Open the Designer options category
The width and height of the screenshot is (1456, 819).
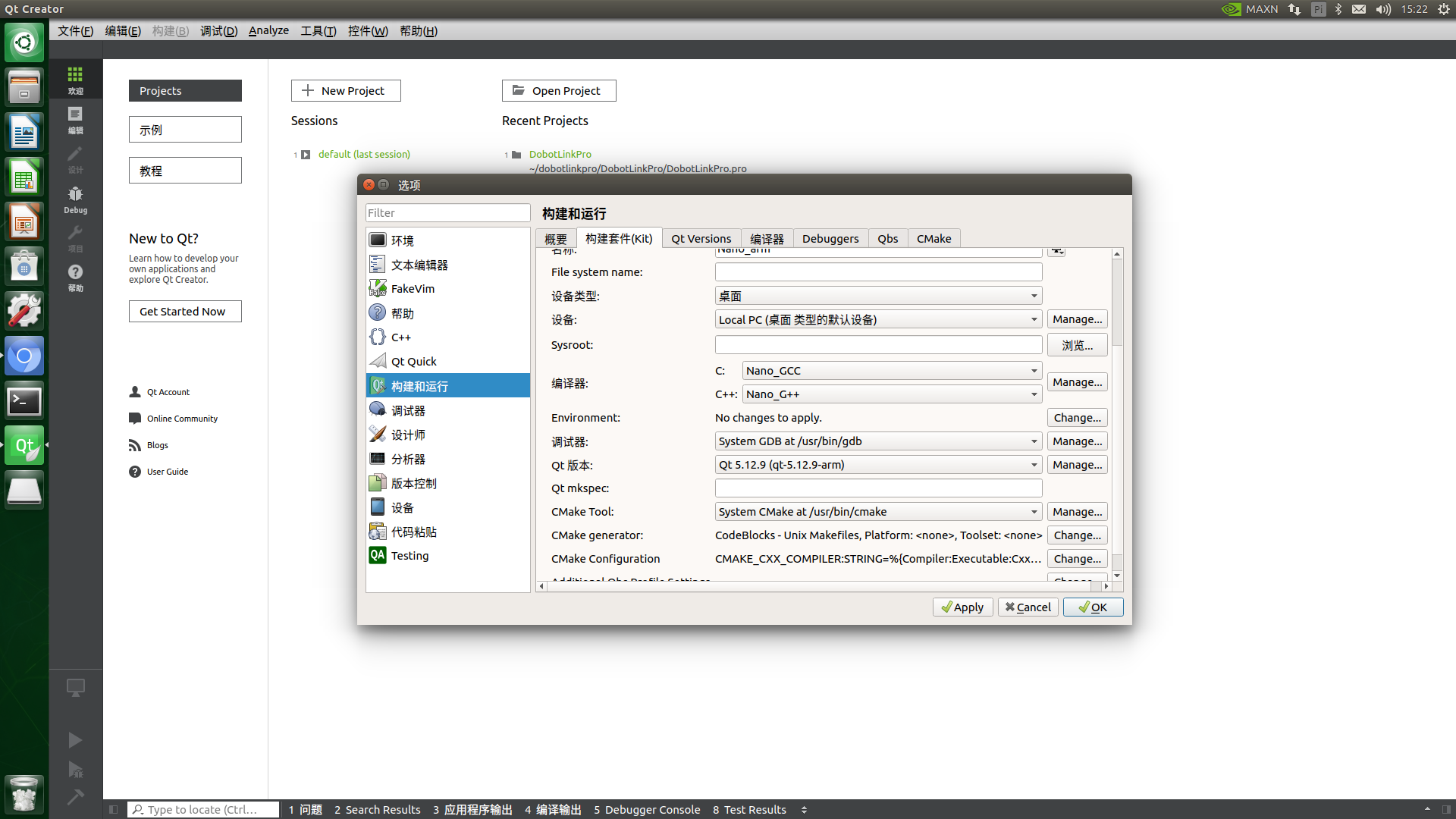pos(447,435)
